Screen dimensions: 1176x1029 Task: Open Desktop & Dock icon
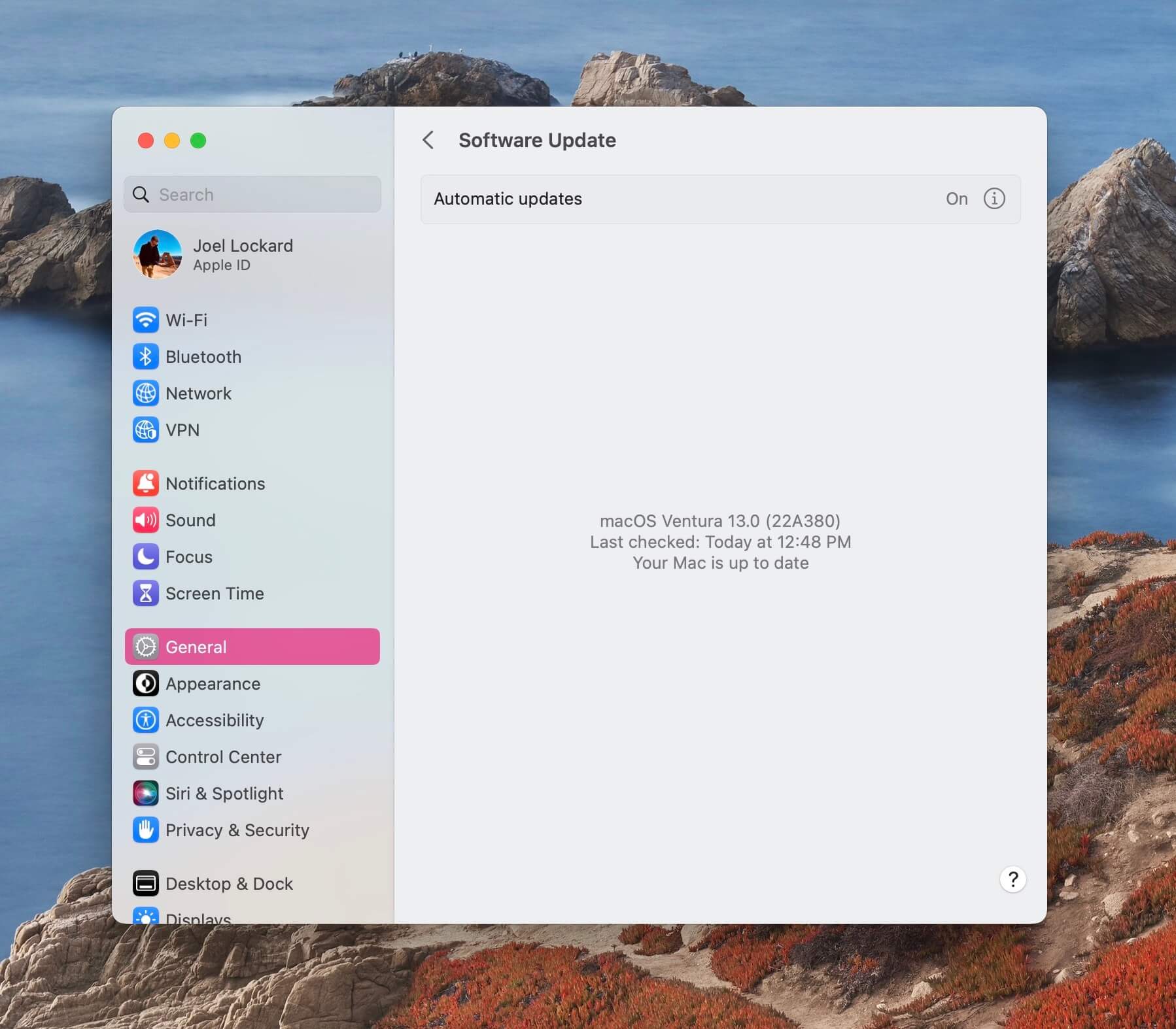pos(145,883)
